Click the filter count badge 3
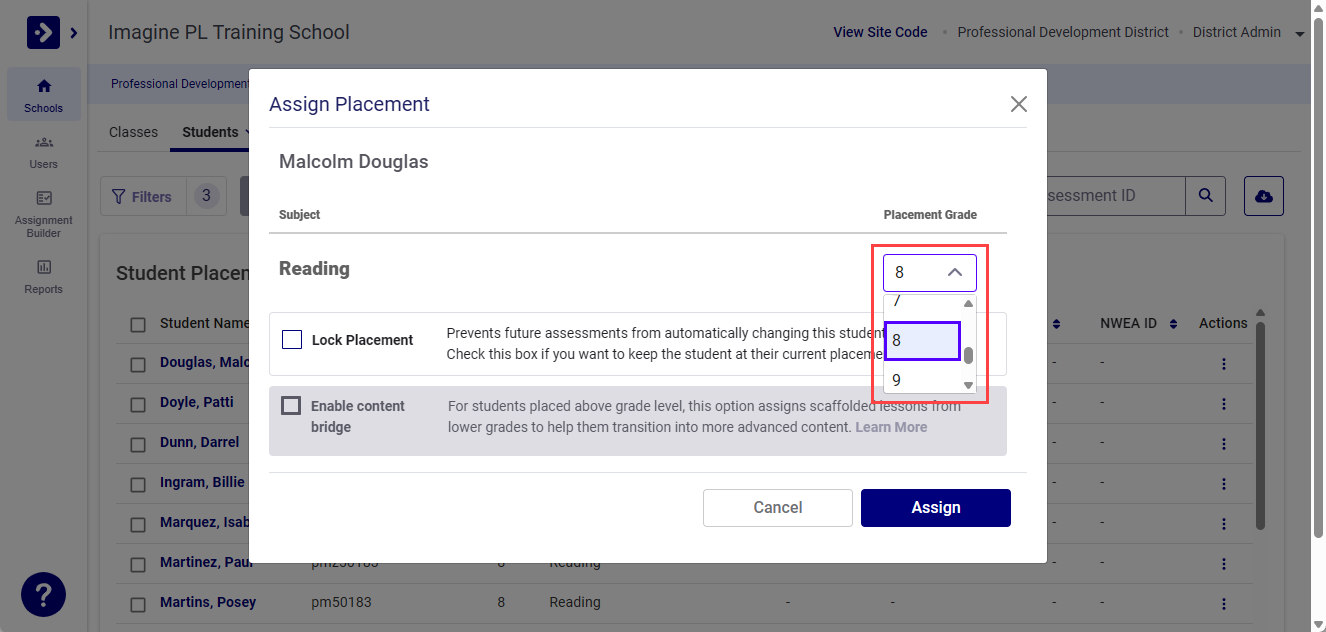Image resolution: width=1326 pixels, height=632 pixels. point(206,196)
